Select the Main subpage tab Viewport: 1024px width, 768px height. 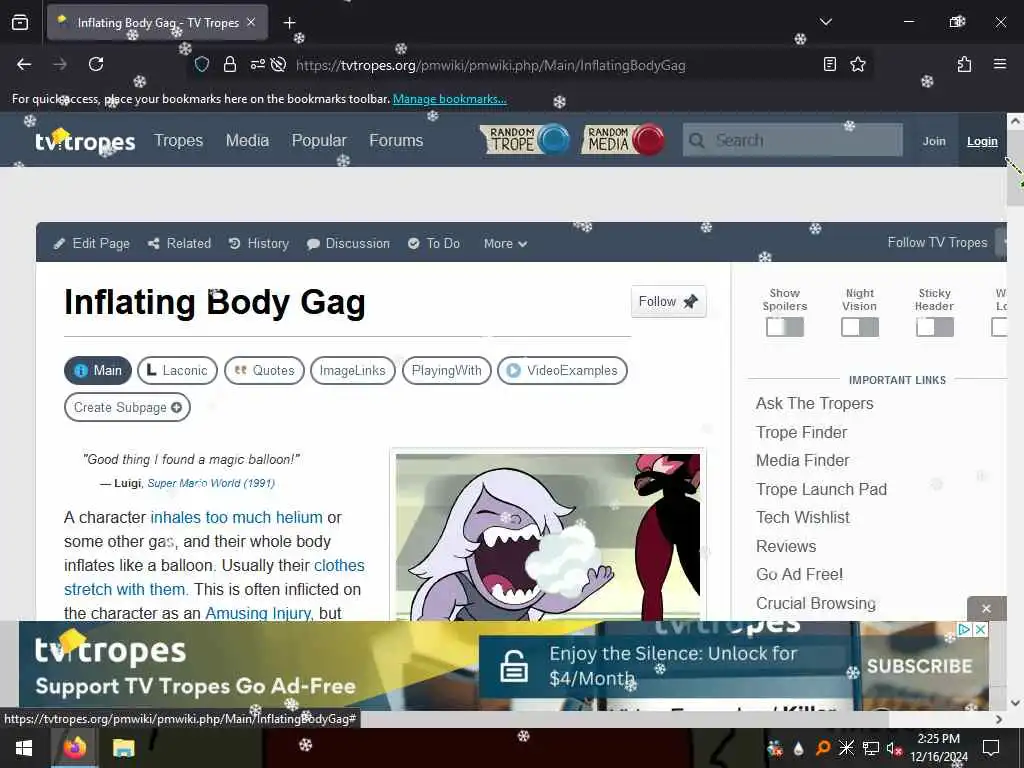pos(98,370)
